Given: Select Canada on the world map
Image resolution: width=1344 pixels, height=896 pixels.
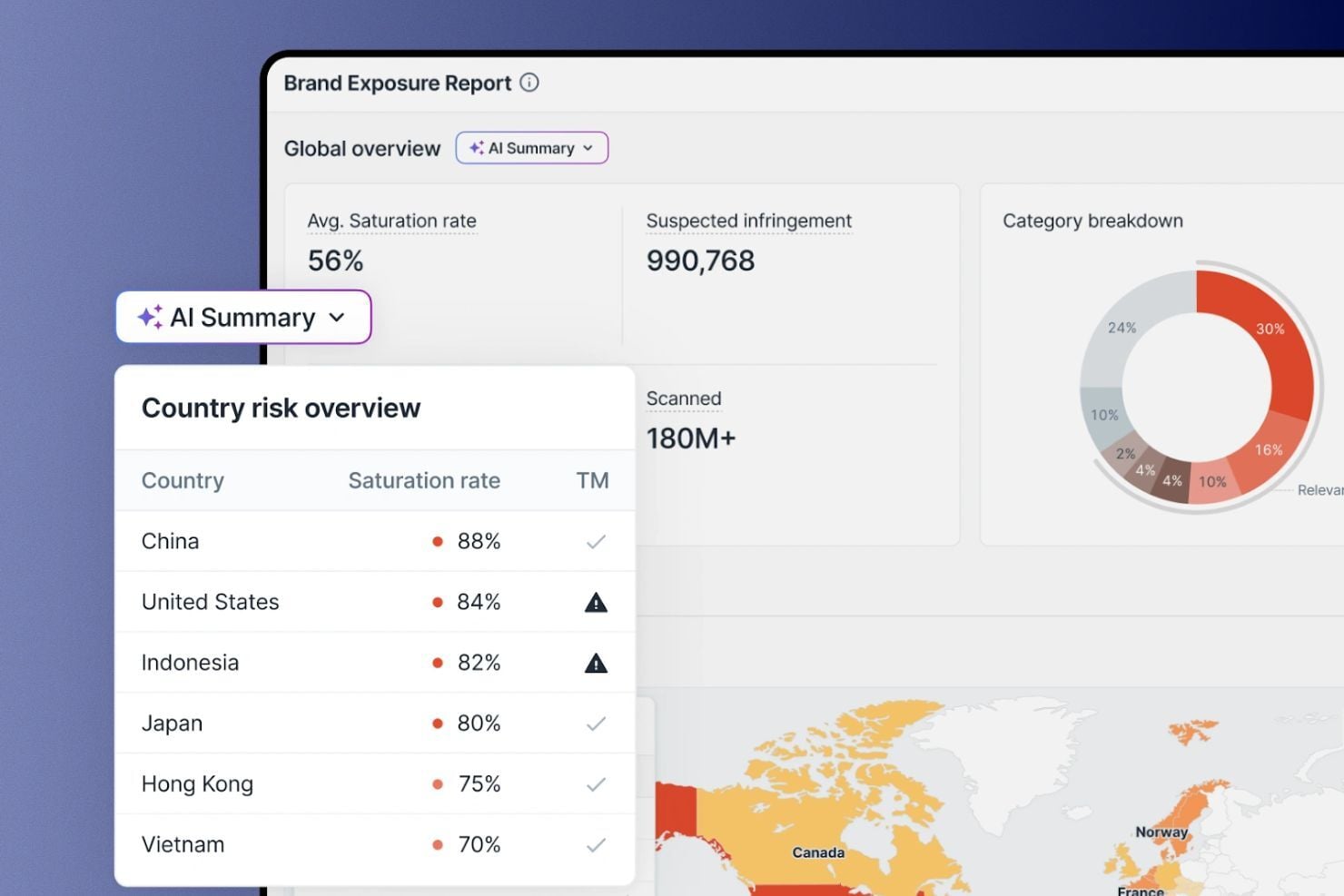Looking at the screenshot, I should point(816,852).
